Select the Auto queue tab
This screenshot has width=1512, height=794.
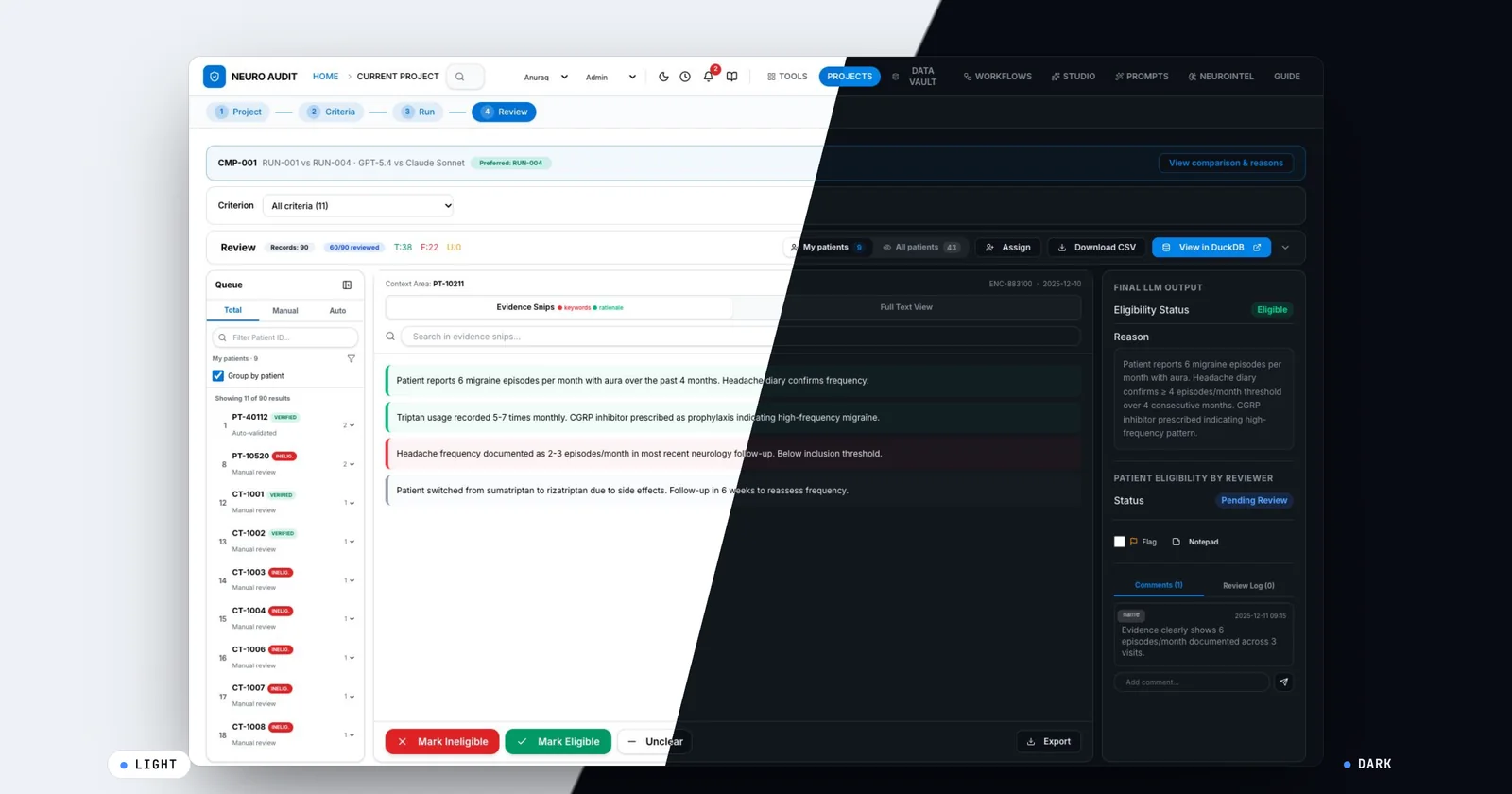(337, 311)
